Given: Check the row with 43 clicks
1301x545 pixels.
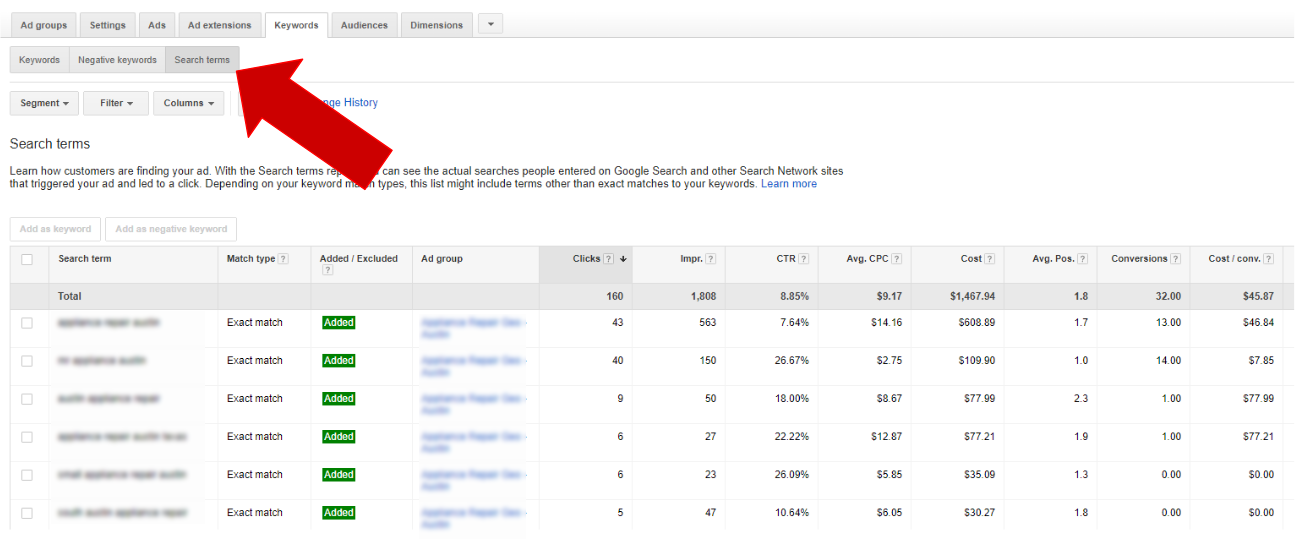Looking at the screenshot, I should click(27, 323).
